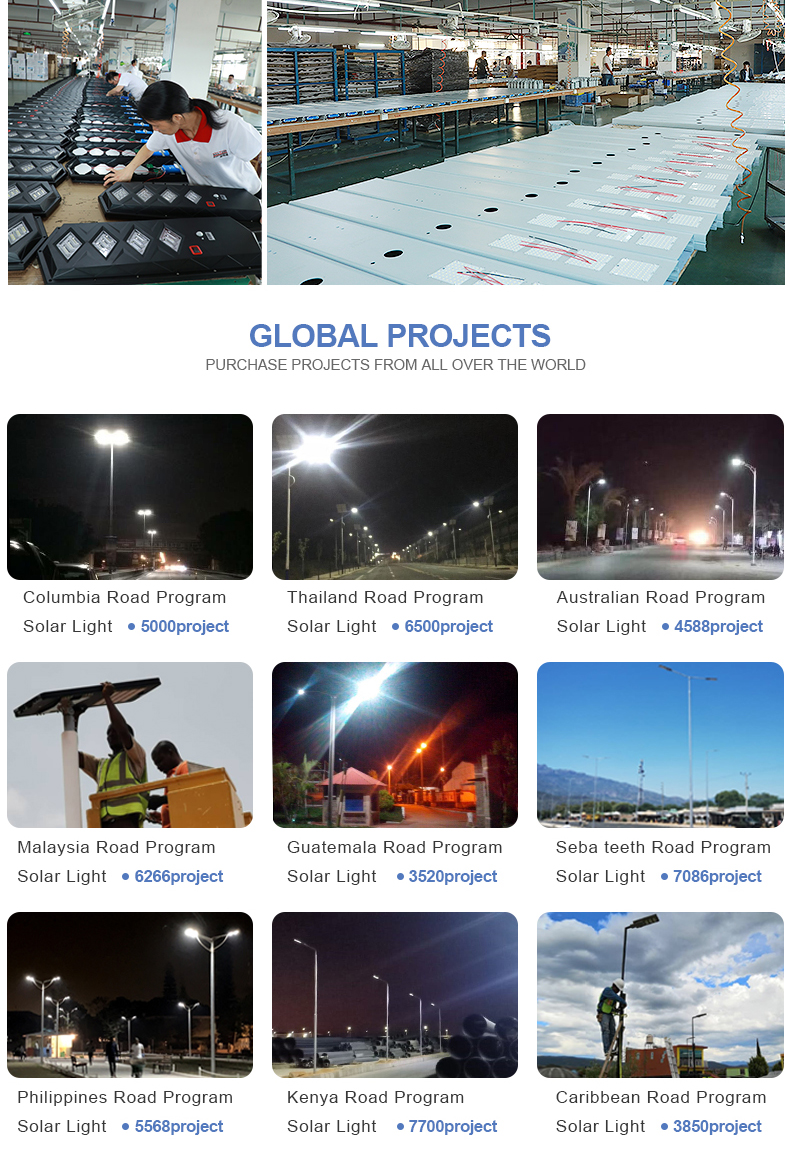Click the Thailand Road Program title
This screenshot has height=1151, width=790.
coord(385,598)
